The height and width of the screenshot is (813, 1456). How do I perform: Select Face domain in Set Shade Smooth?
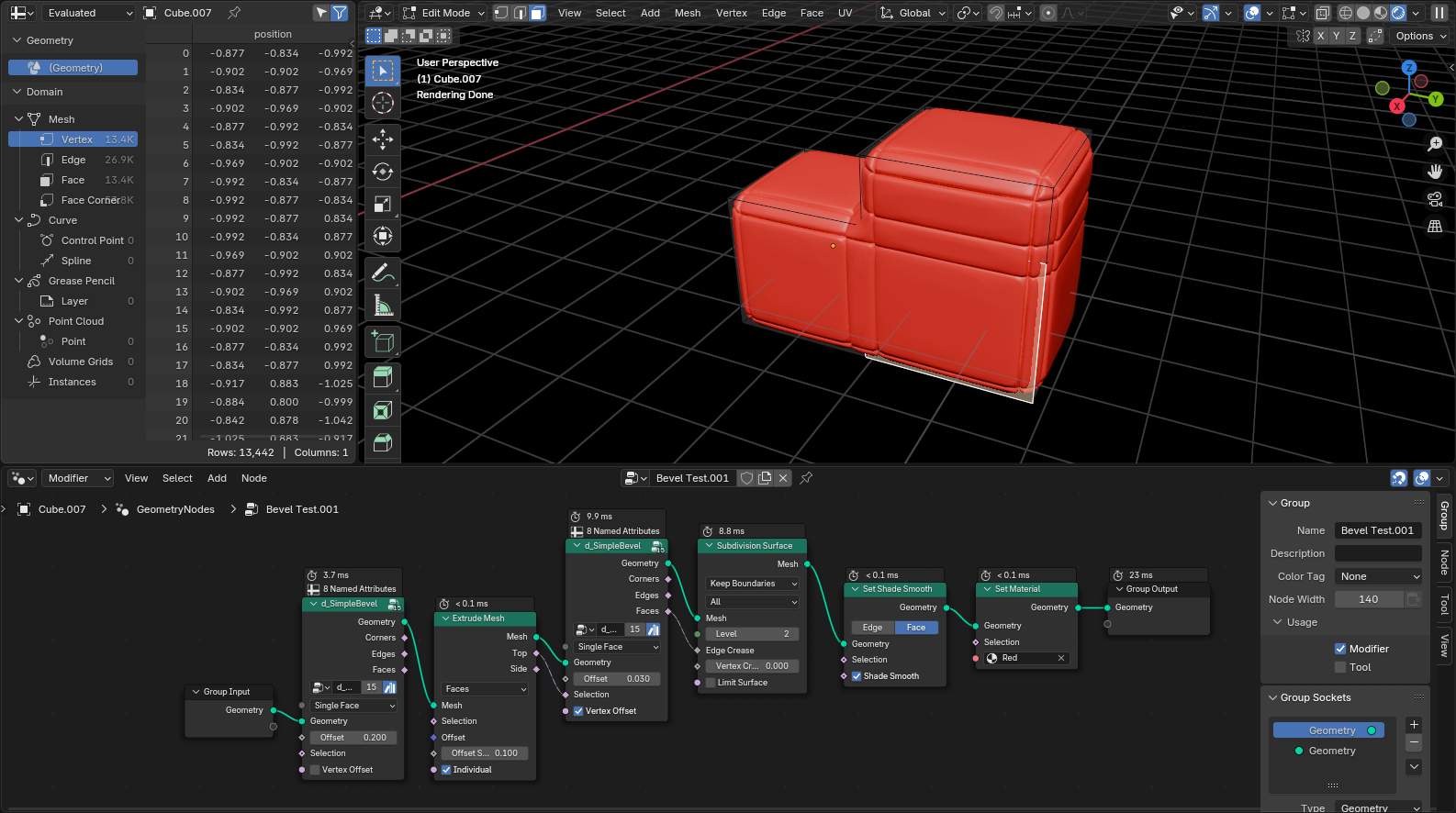(x=915, y=628)
